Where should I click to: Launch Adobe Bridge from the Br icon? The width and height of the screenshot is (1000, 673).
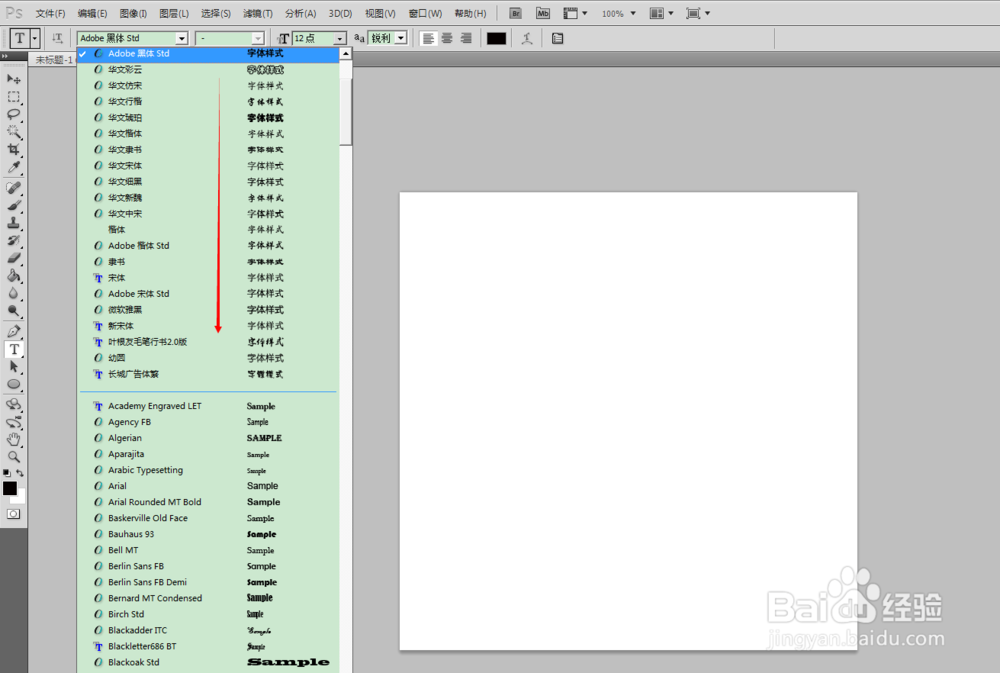515,13
